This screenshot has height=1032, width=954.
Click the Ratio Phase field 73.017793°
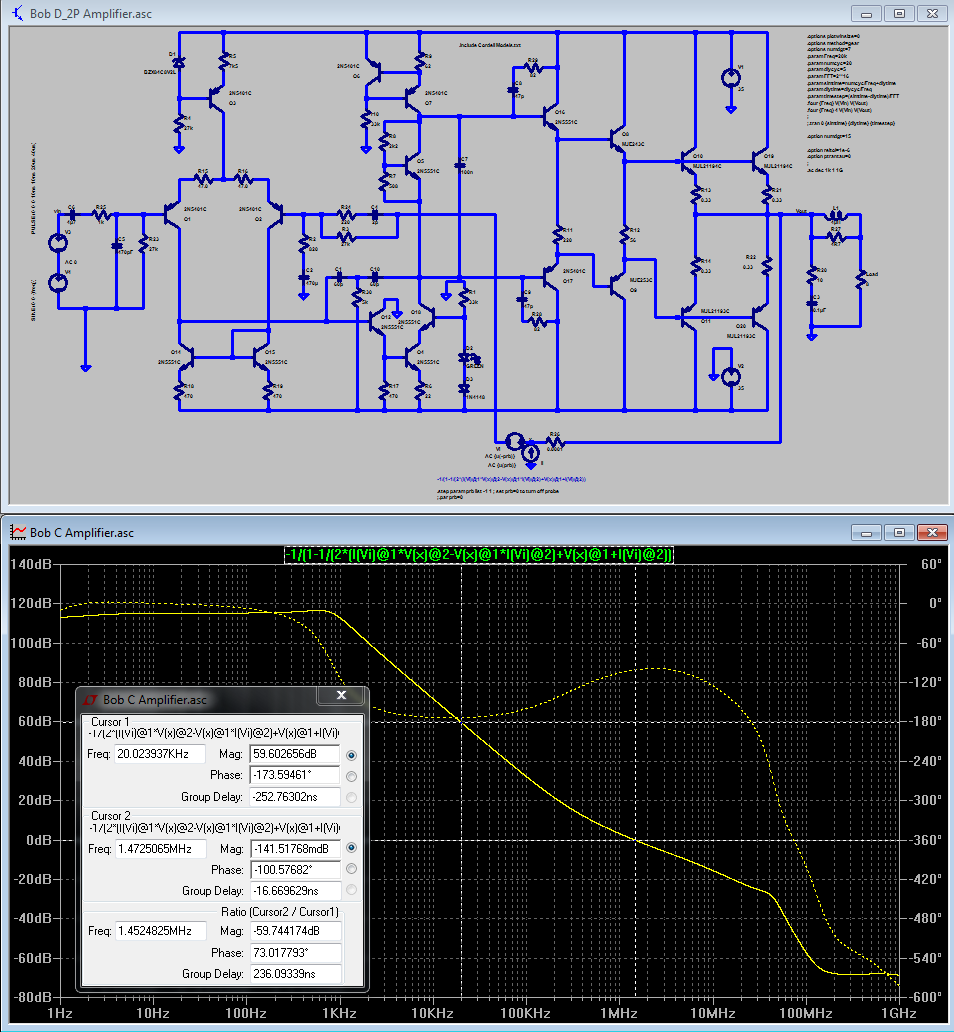point(296,953)
